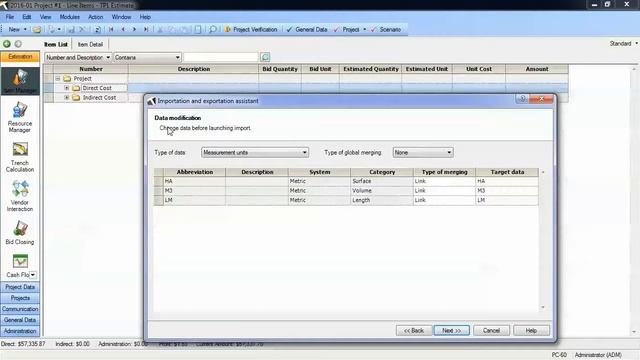Expand the Direct Cost folder
The image size is (640, 360).
coord(67,88)
